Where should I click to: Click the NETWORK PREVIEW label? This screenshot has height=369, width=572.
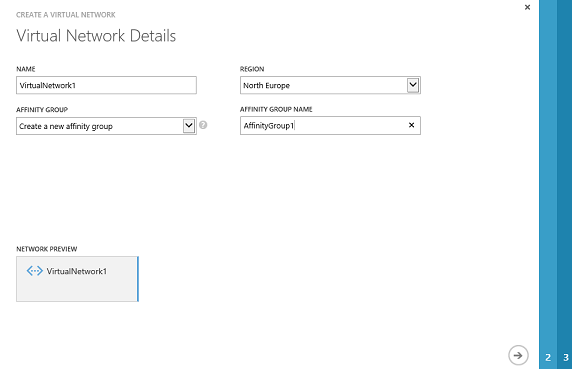tap(47, 249)
